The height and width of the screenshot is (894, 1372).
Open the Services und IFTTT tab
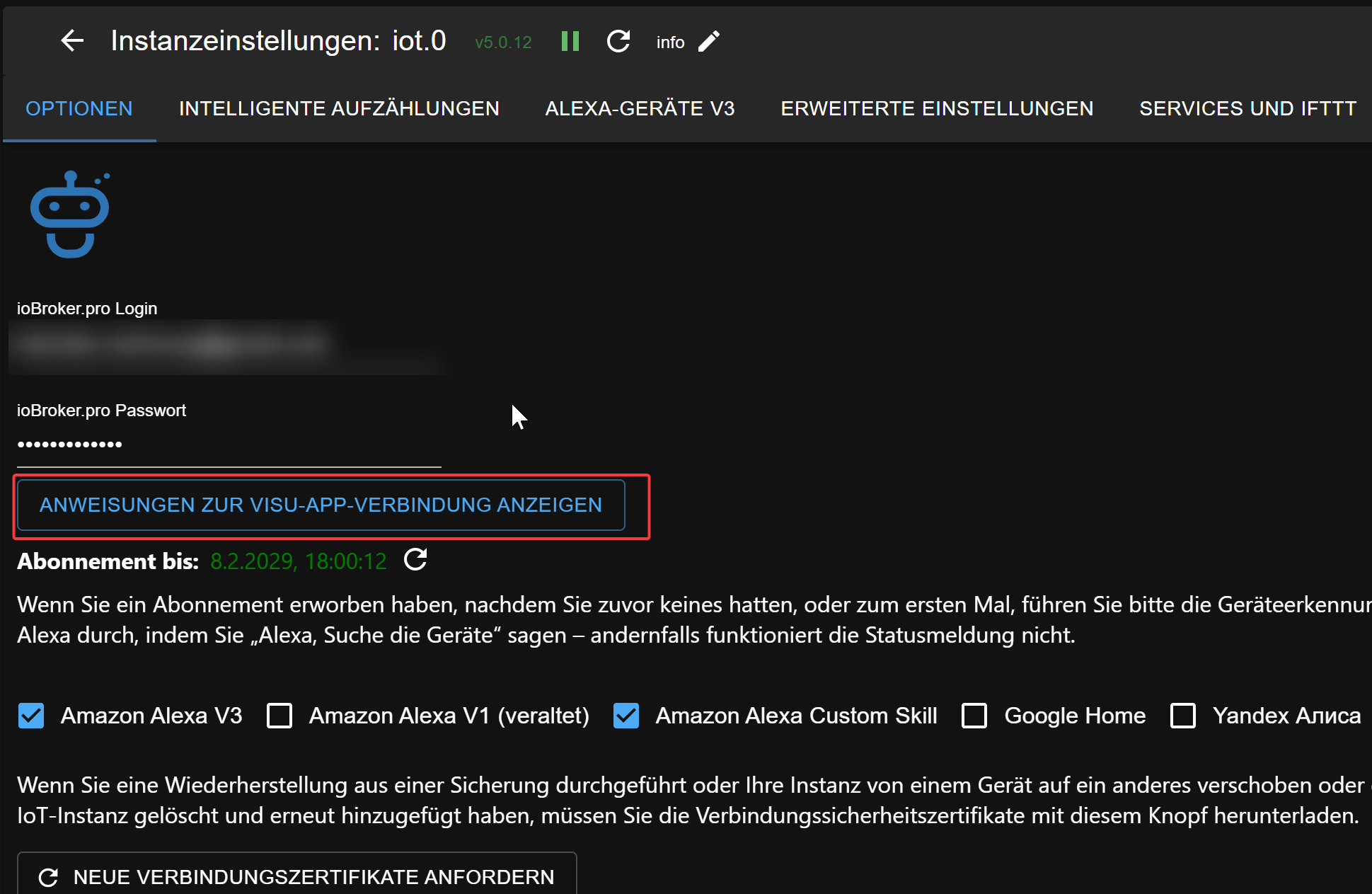pyautogui.click(x=1247, y=108)
